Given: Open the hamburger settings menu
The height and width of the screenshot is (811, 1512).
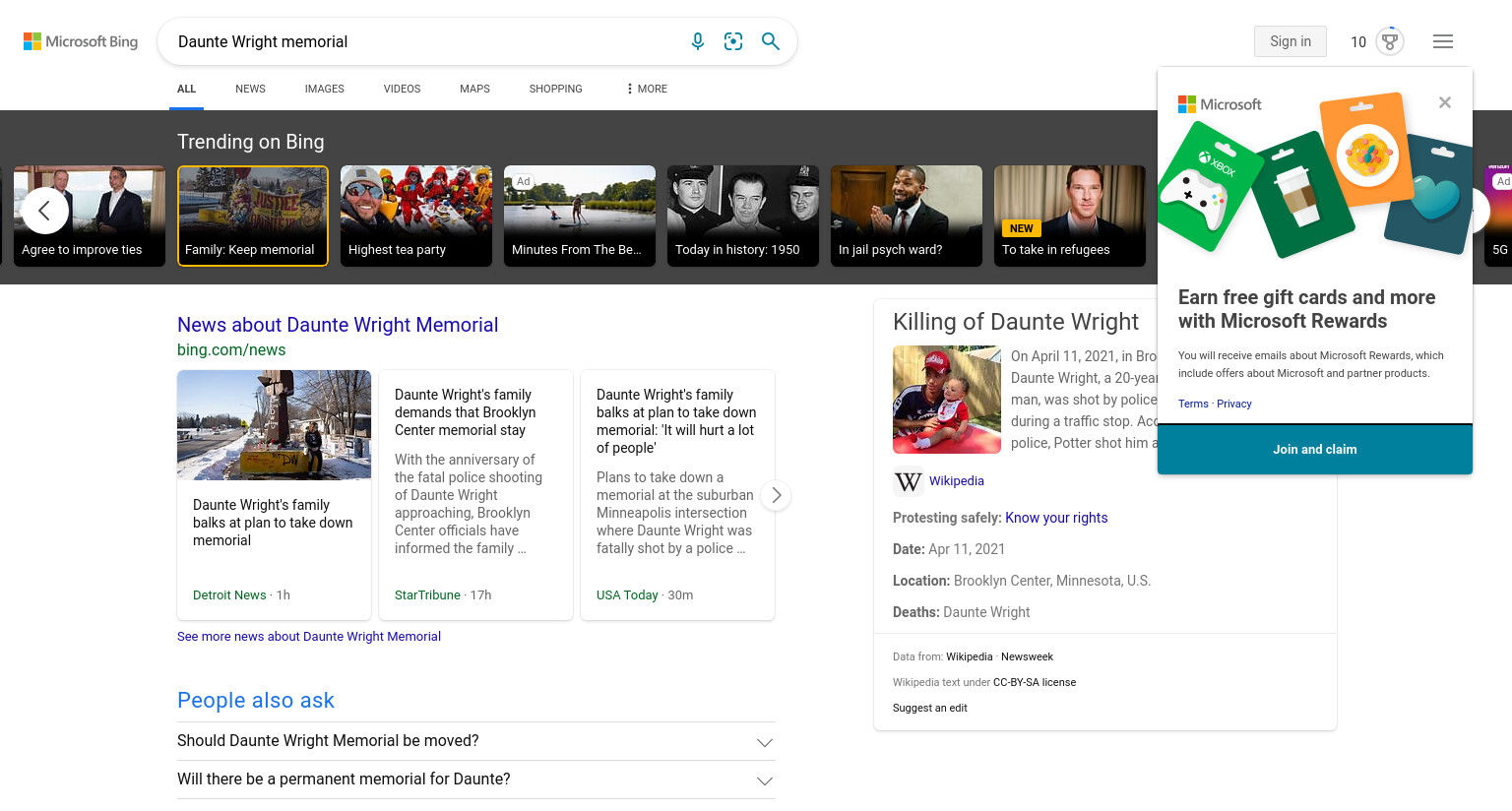Looking at the screenshot, I should click(x=1443, y=41).
